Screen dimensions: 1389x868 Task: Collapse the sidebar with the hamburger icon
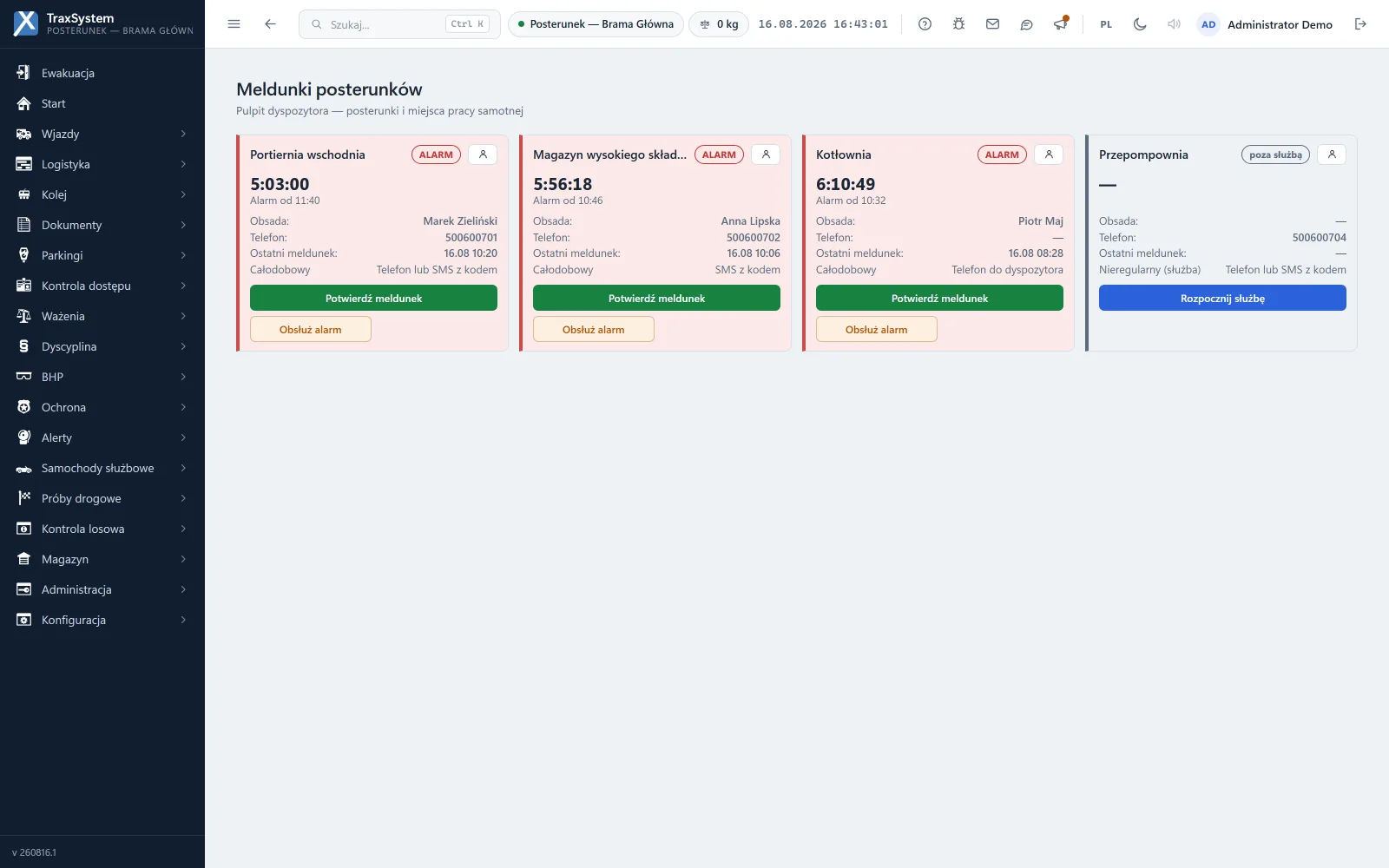click(x=234, y=24)
